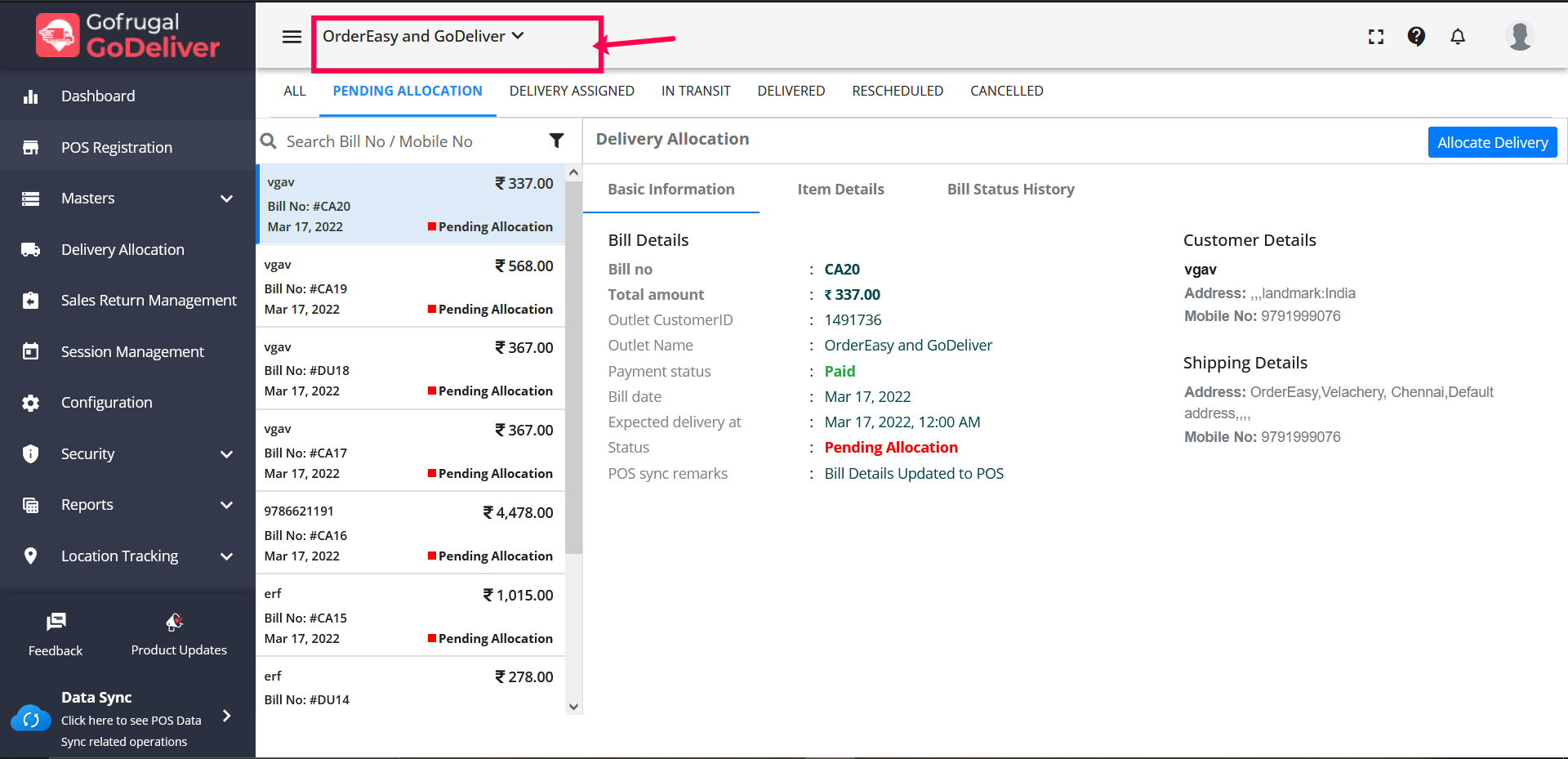This screenshot has height=759, width=1568.
Task: Click the Gofrugal GoDeliver logo
Action: pyautogui.click(x=128, y=35)
